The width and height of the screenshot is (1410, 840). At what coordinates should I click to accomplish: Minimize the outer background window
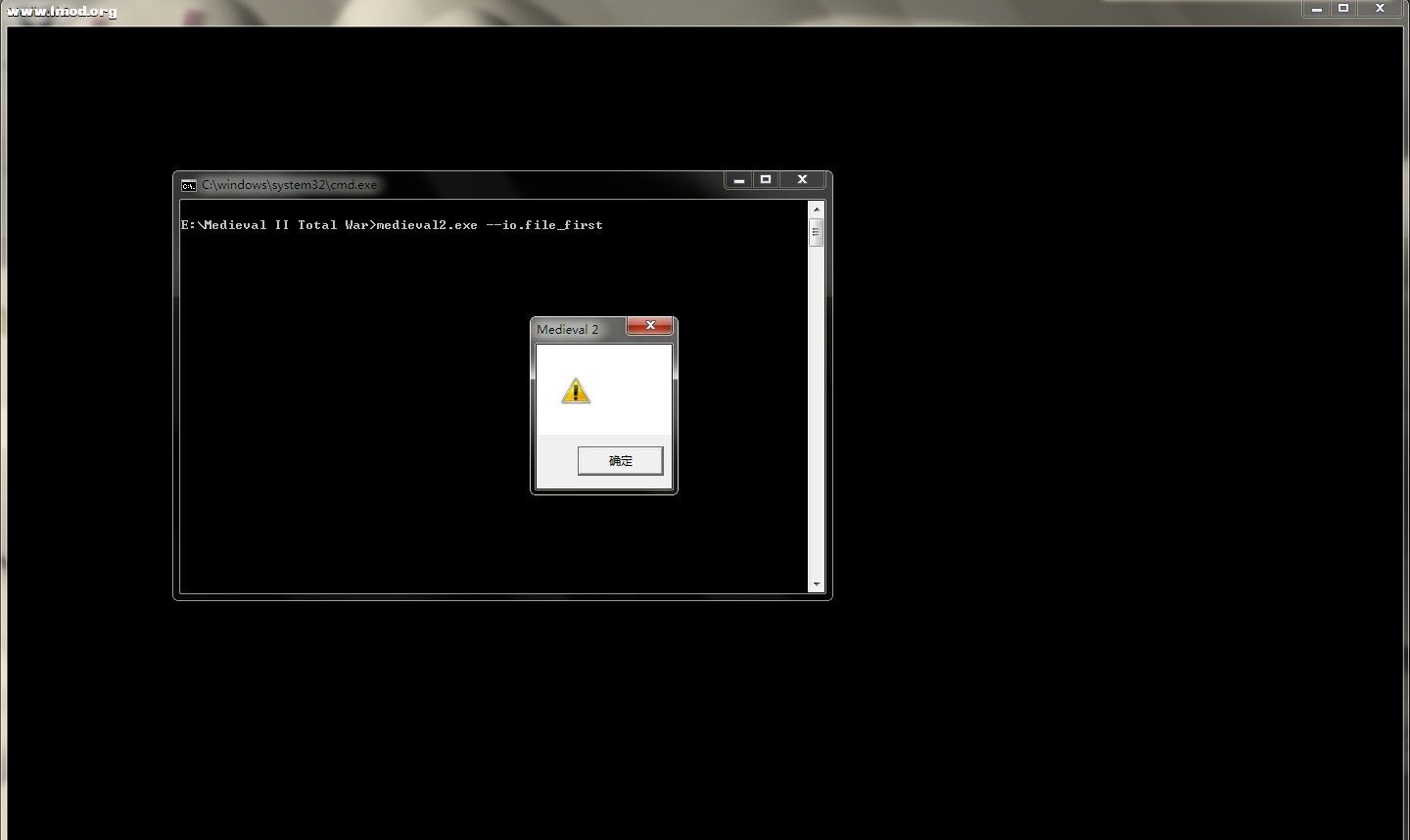[x=1318, y=9]
